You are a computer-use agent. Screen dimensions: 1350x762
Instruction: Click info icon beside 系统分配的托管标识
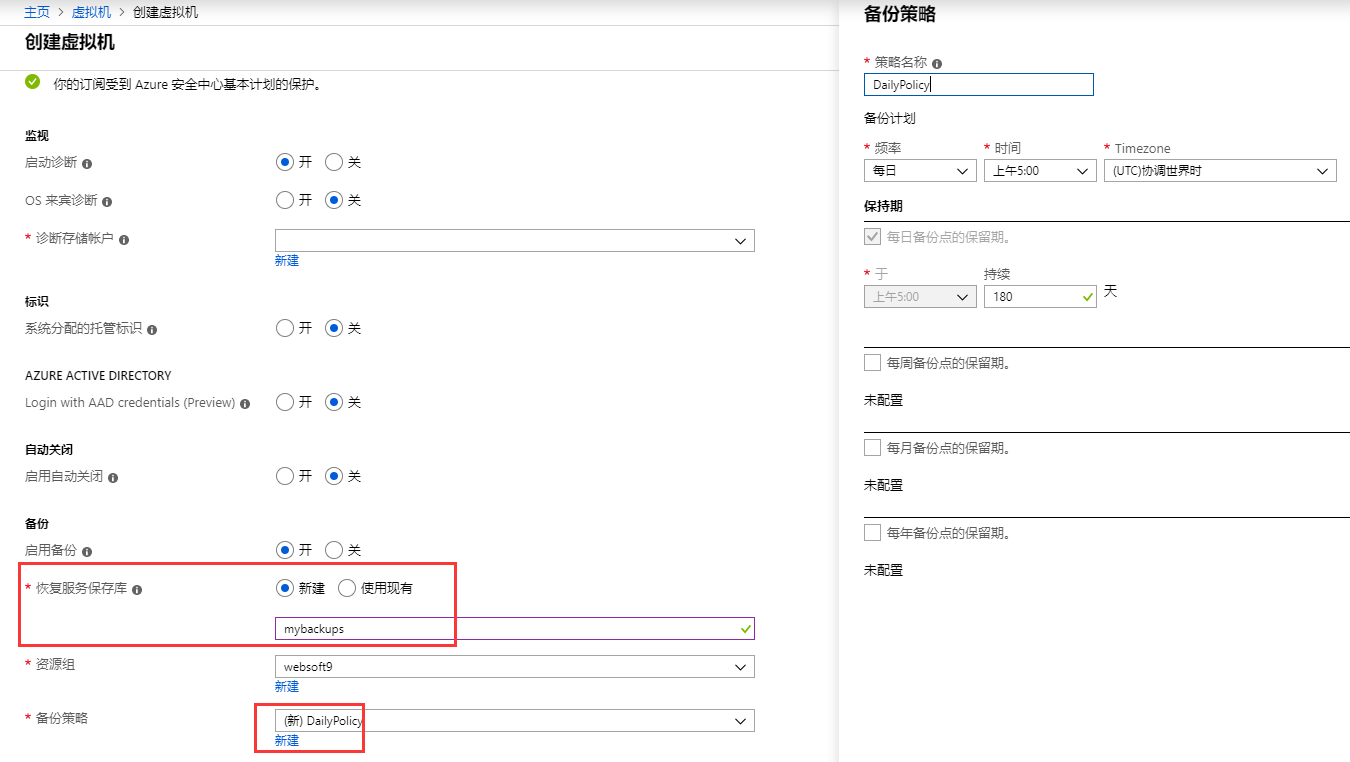152,329
